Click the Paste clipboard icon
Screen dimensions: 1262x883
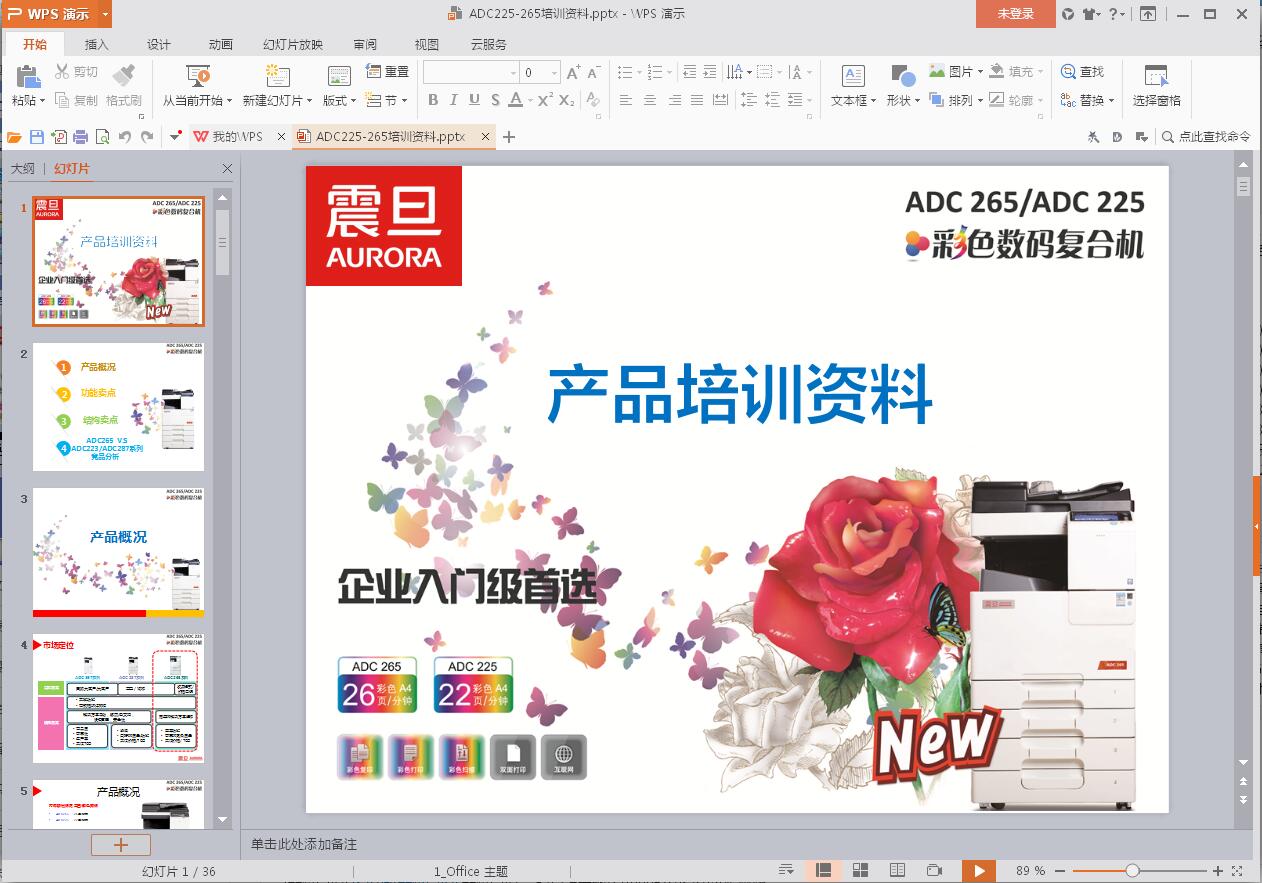click(28, 76)
